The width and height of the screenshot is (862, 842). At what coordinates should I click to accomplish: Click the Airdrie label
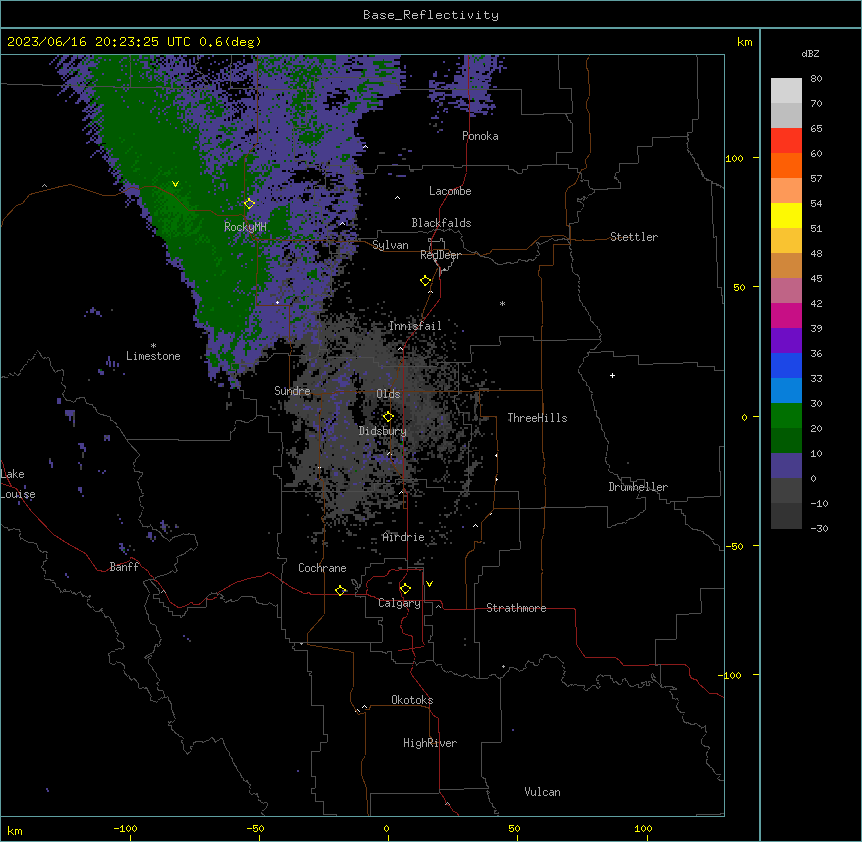pos(404,537)
